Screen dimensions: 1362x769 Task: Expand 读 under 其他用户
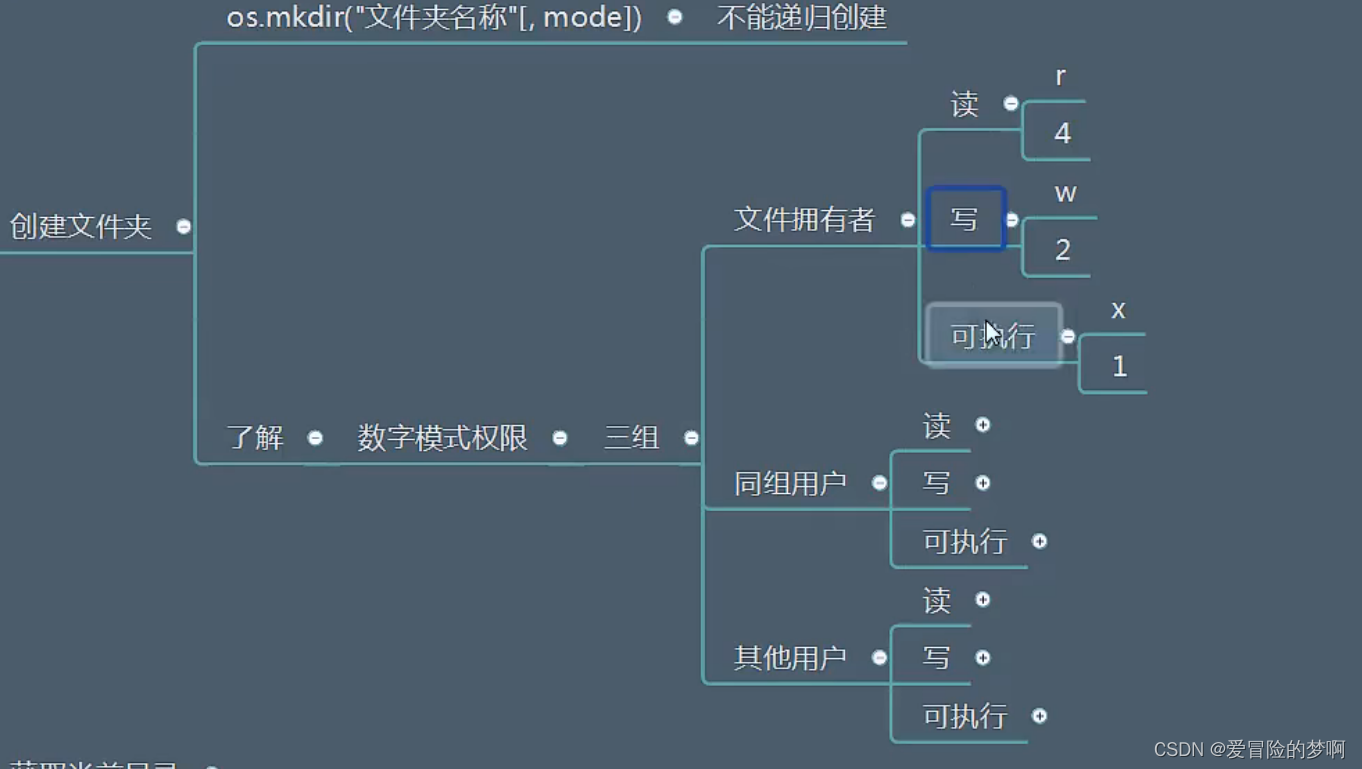[x=983, y=600]
